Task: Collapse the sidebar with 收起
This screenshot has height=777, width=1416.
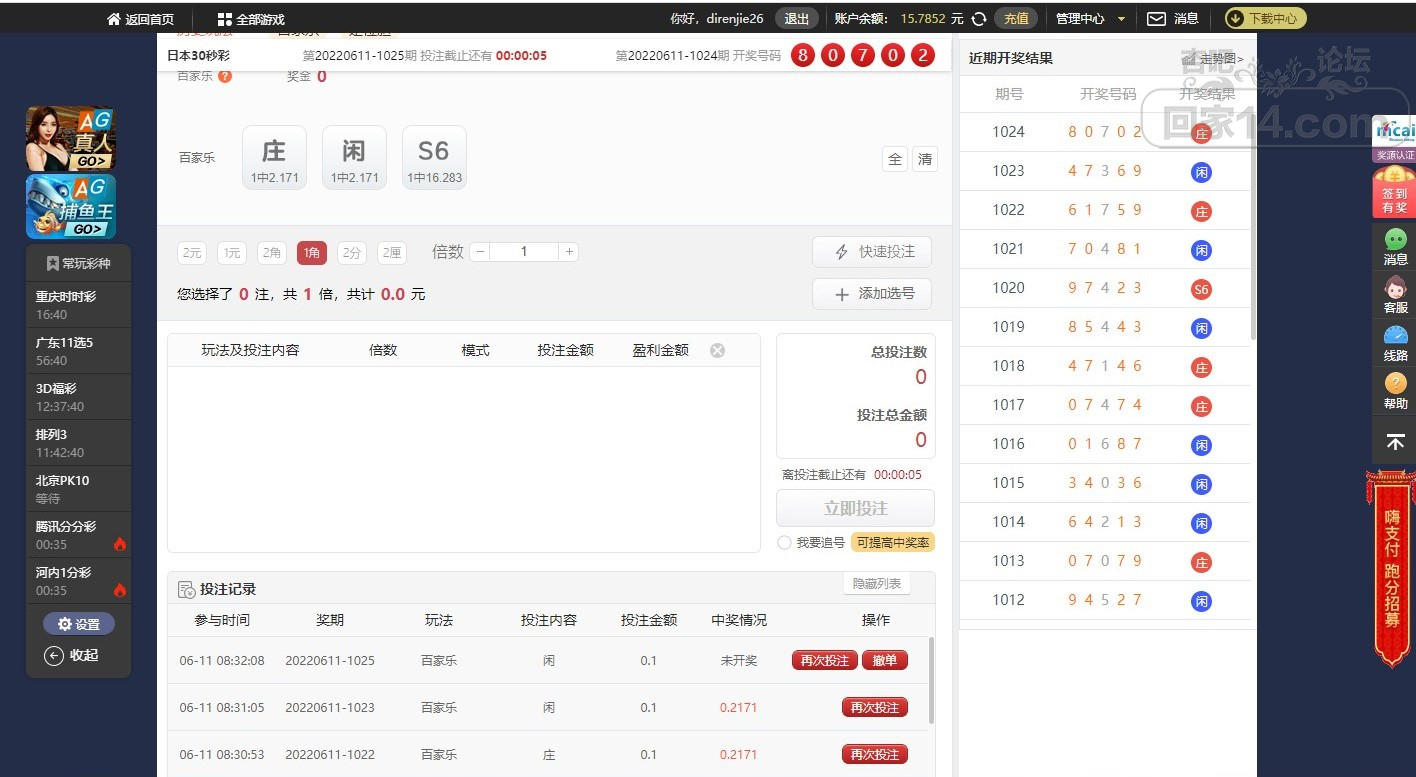Action: pos(72,656)
